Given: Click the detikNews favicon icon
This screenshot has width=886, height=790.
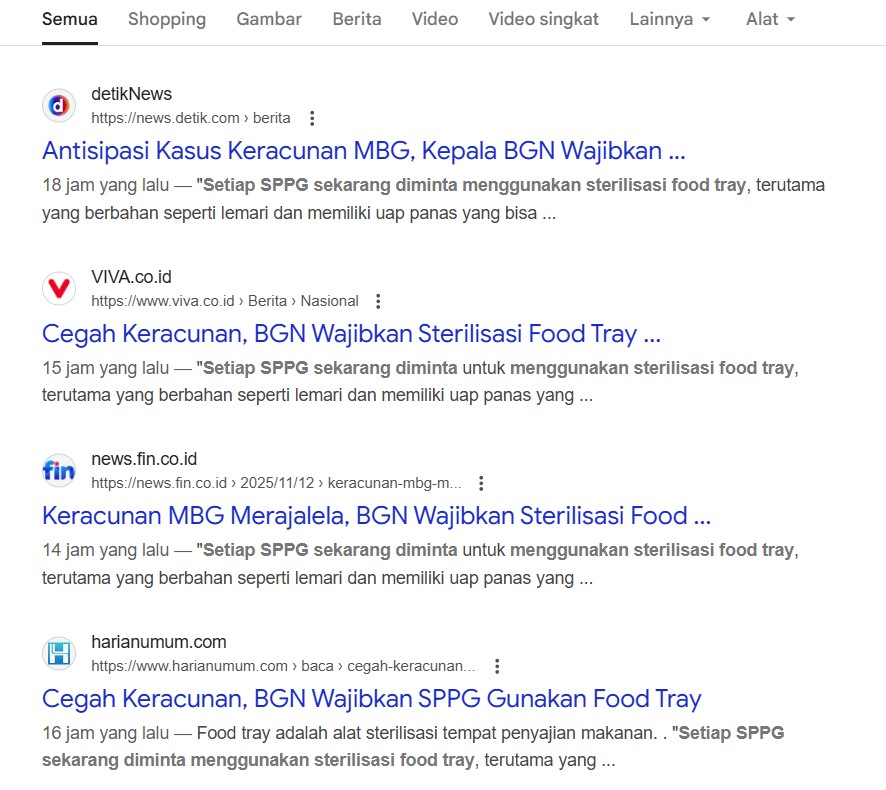Looking at the screenshot, I should click(x=59, y=106).
